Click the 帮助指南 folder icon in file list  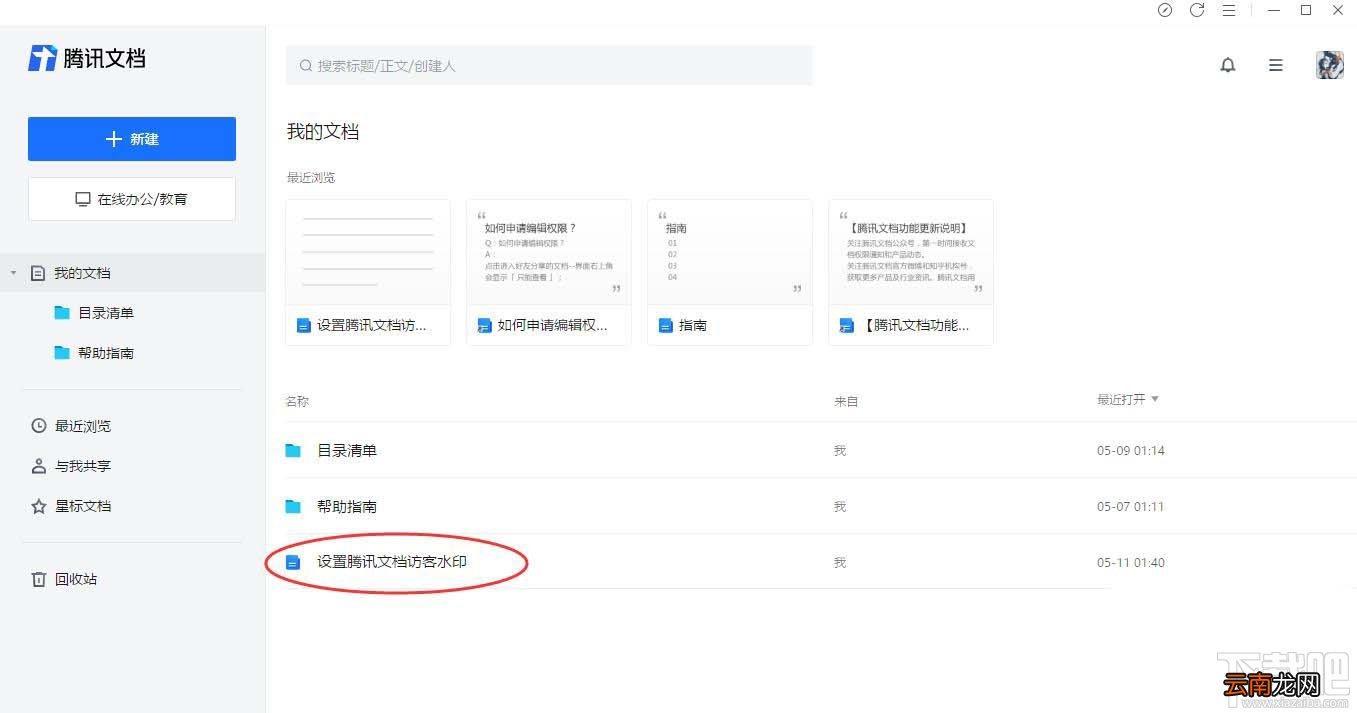tap(293, 507)
